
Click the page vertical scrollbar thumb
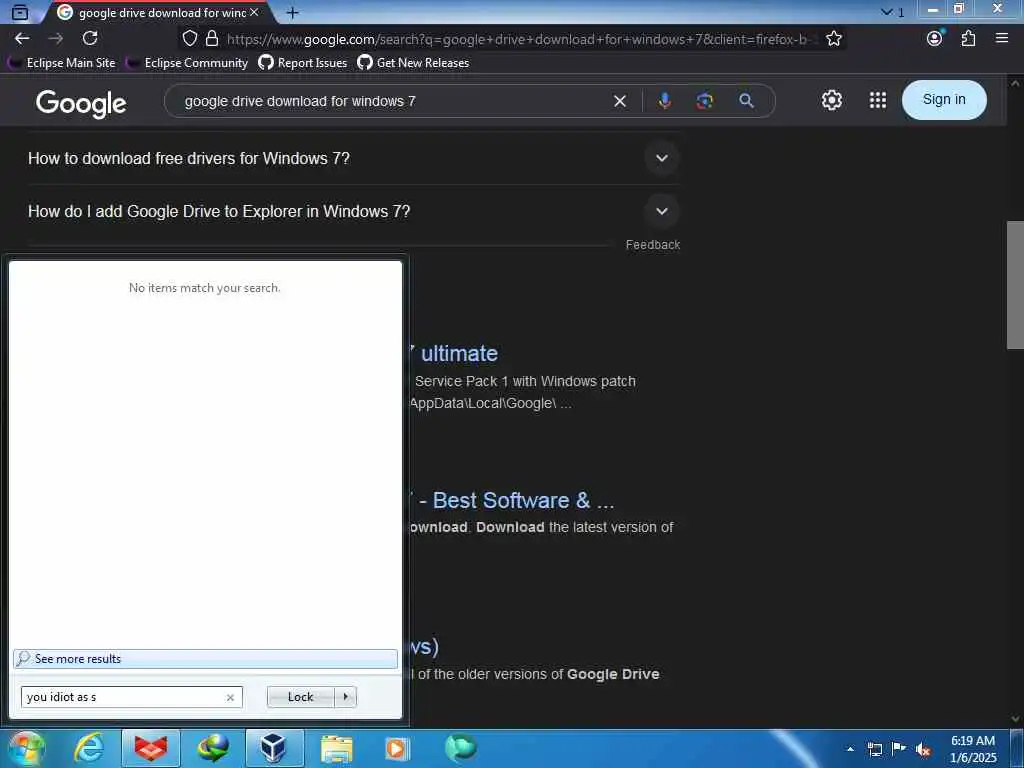tap(1014, 285)
